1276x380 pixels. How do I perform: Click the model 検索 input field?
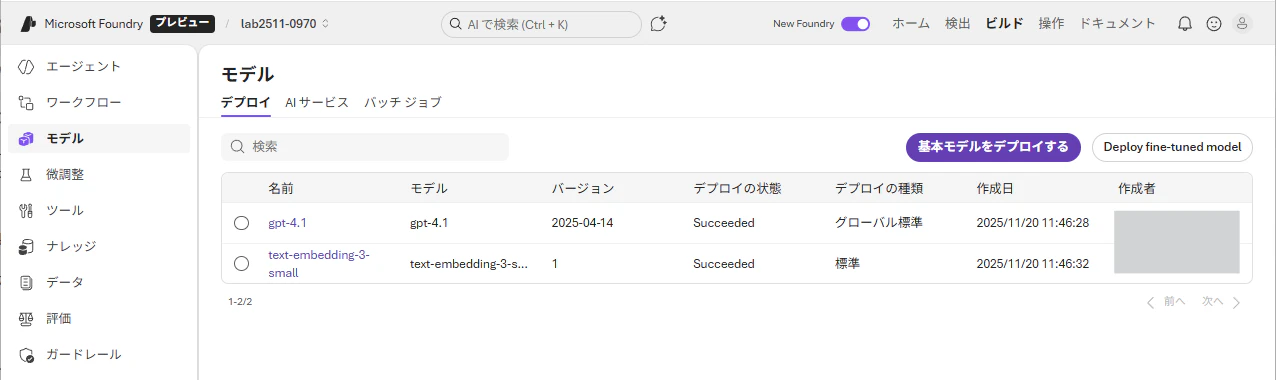365,147
